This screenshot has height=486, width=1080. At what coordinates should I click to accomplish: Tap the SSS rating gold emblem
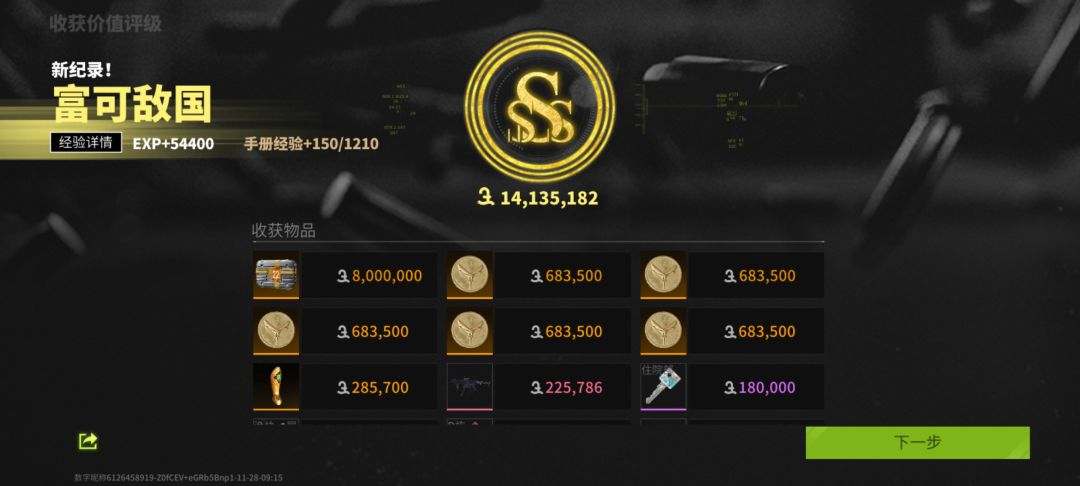pyautogui.click(x=539, y=107)
